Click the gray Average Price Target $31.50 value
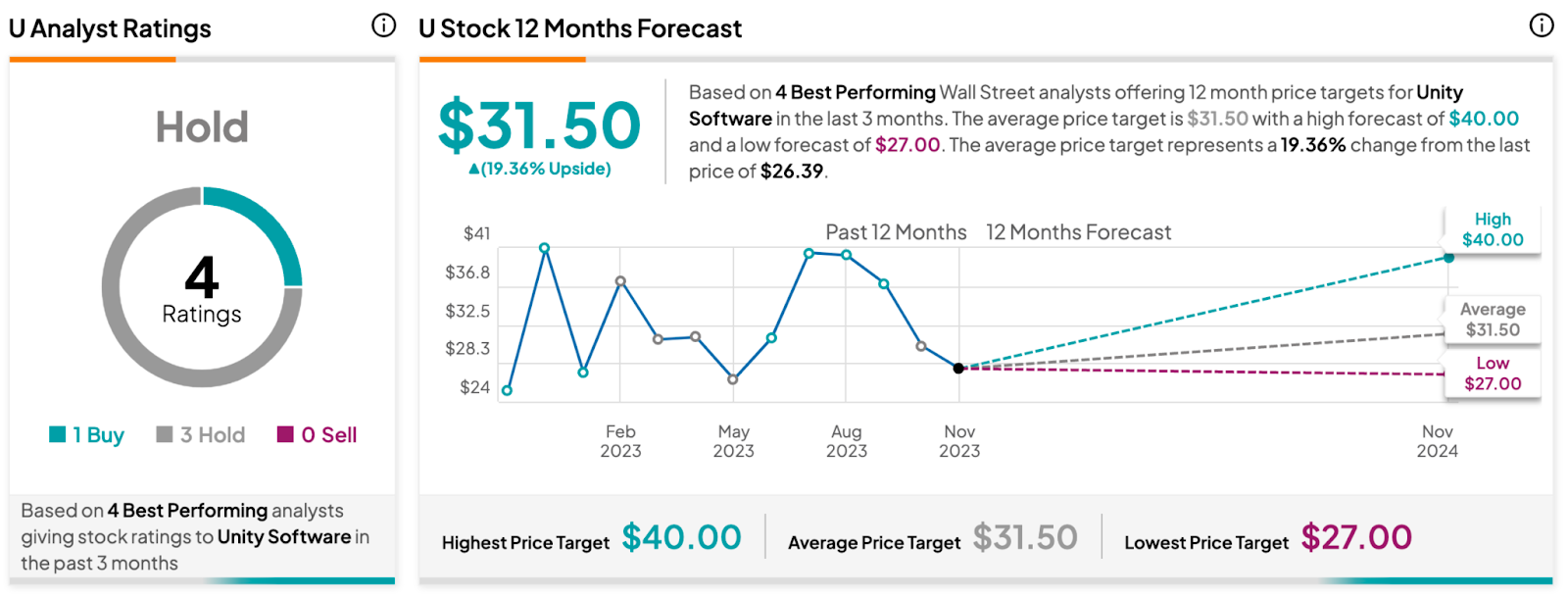This screenshot has height=597, width=1568. click(1025, 537)
